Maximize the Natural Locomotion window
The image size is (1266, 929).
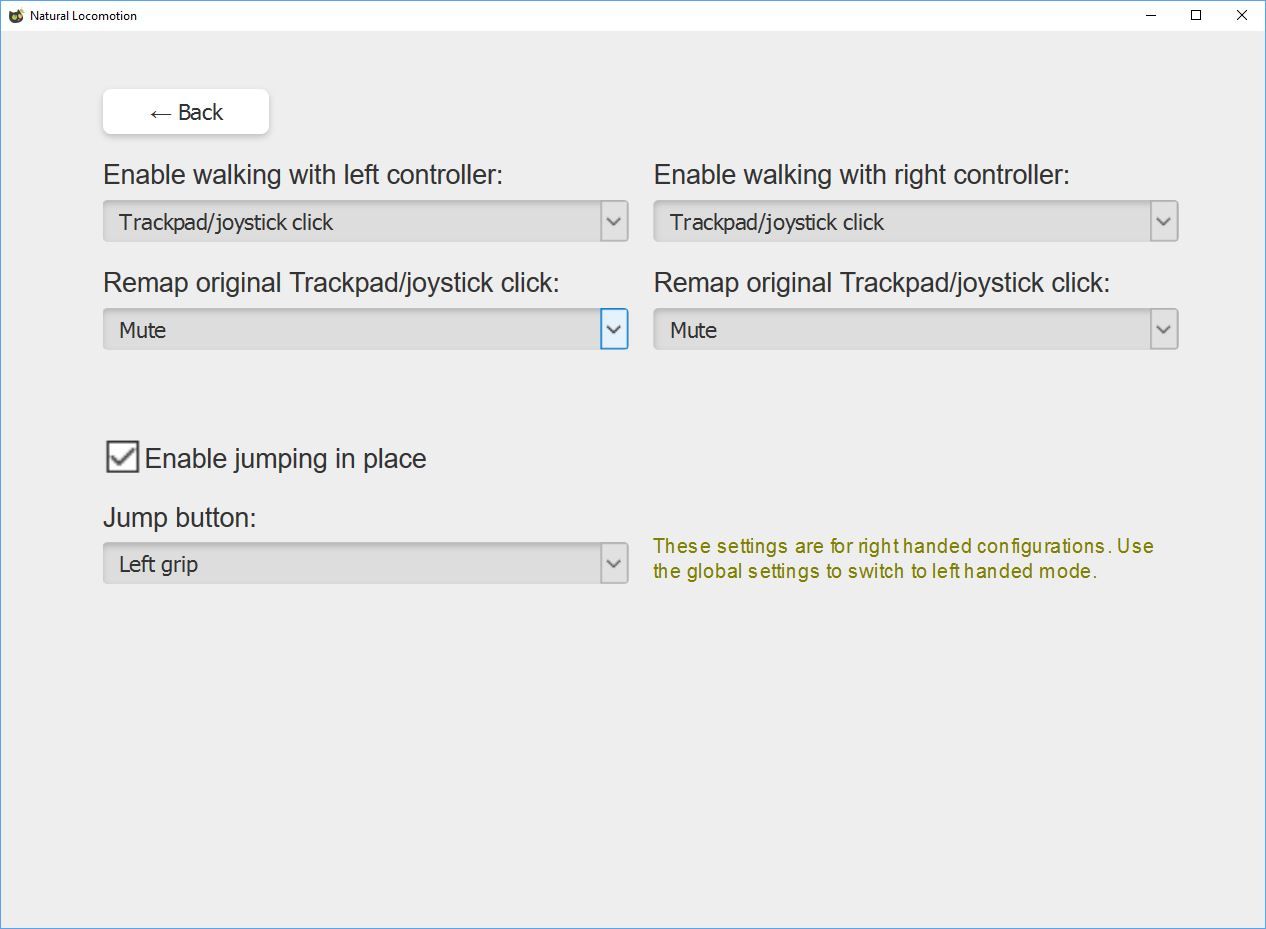(1196, 15)
